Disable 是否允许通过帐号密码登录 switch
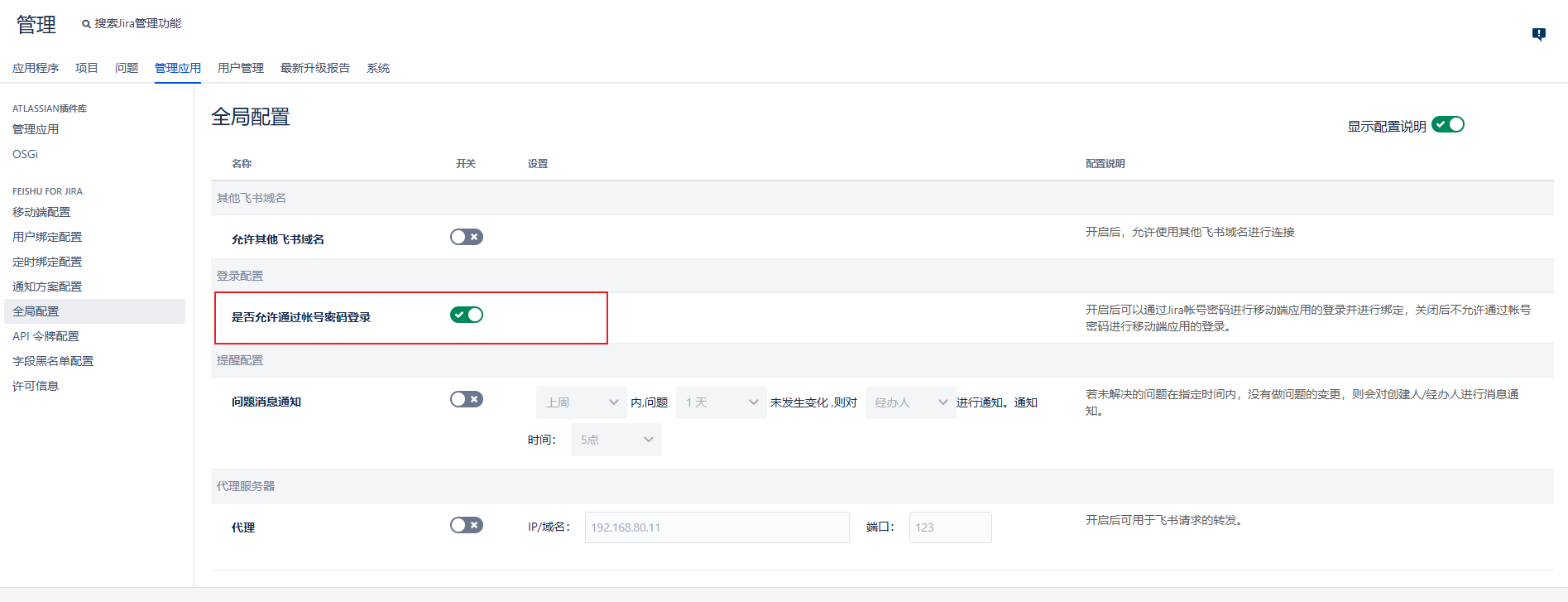Image resolution: width=1568 pixels, height=602 pixels. (x=467, y=315)
